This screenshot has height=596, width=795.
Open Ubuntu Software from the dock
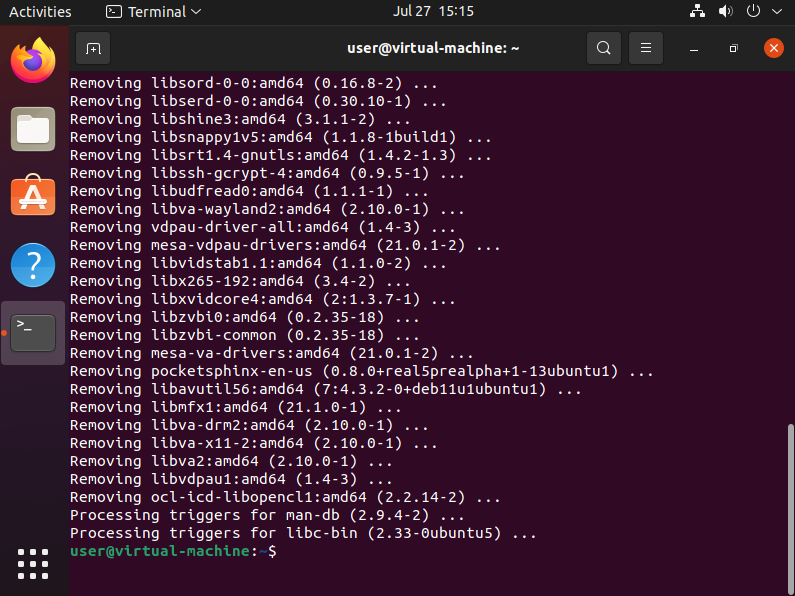[33, 197]
